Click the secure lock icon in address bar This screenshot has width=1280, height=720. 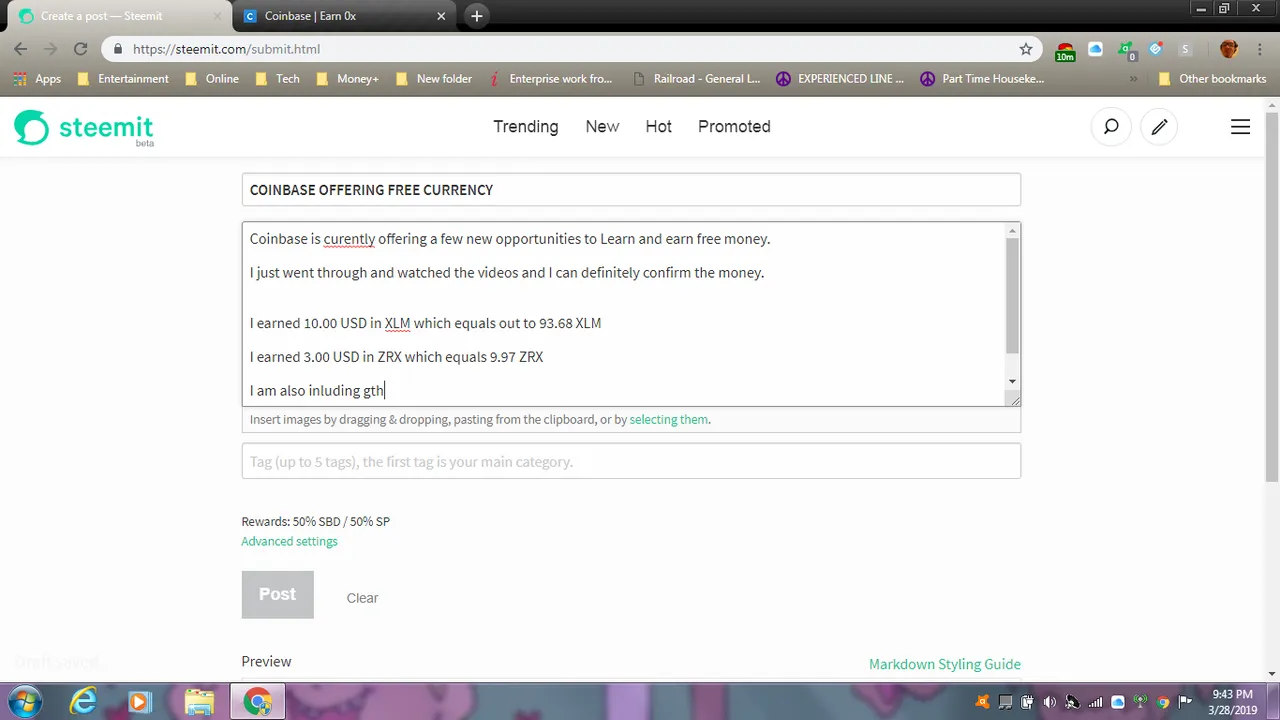(118, 49)
